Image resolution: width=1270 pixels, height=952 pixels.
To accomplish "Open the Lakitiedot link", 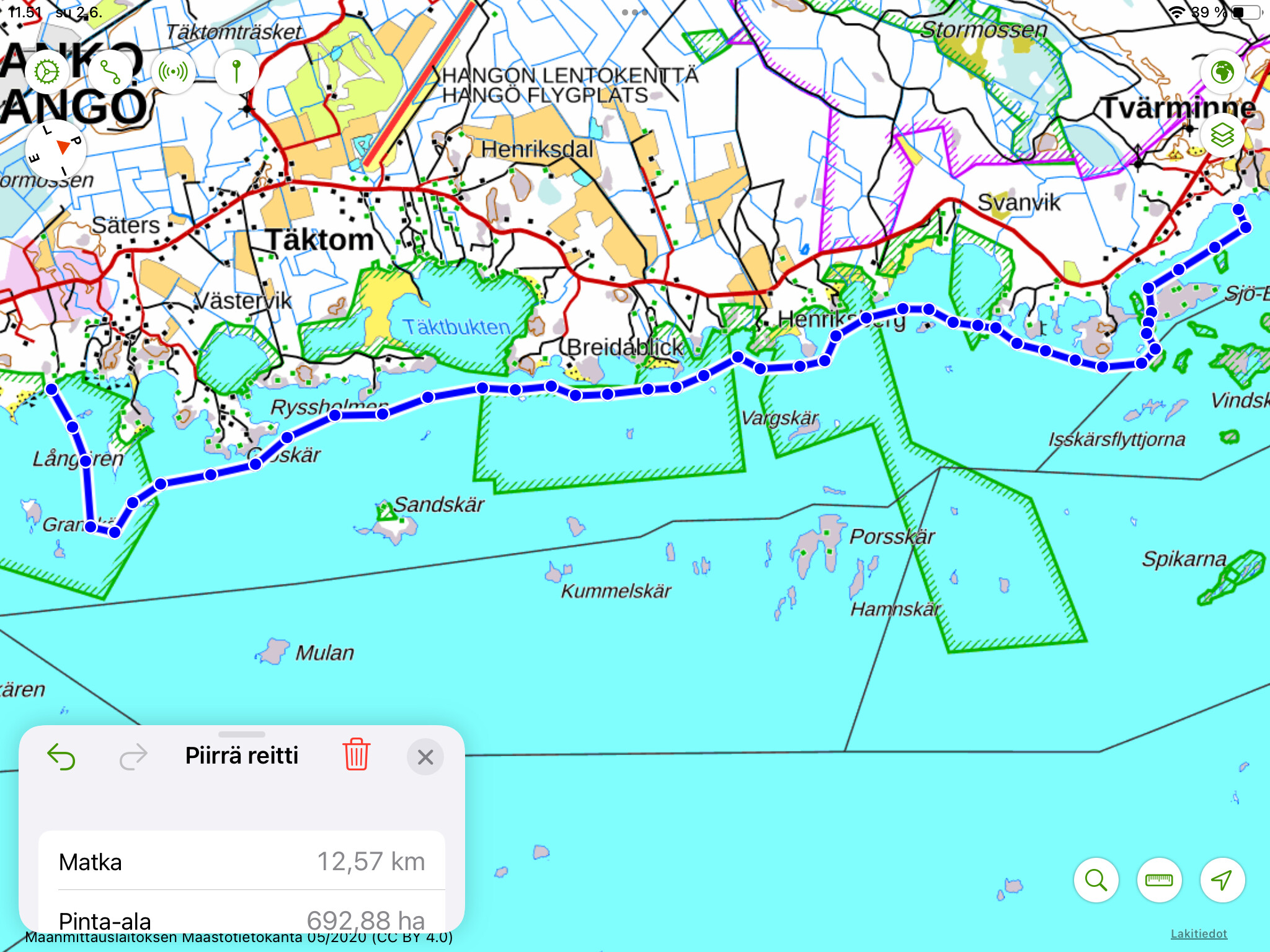I will pyautogui.click(x=1198, y=933).
